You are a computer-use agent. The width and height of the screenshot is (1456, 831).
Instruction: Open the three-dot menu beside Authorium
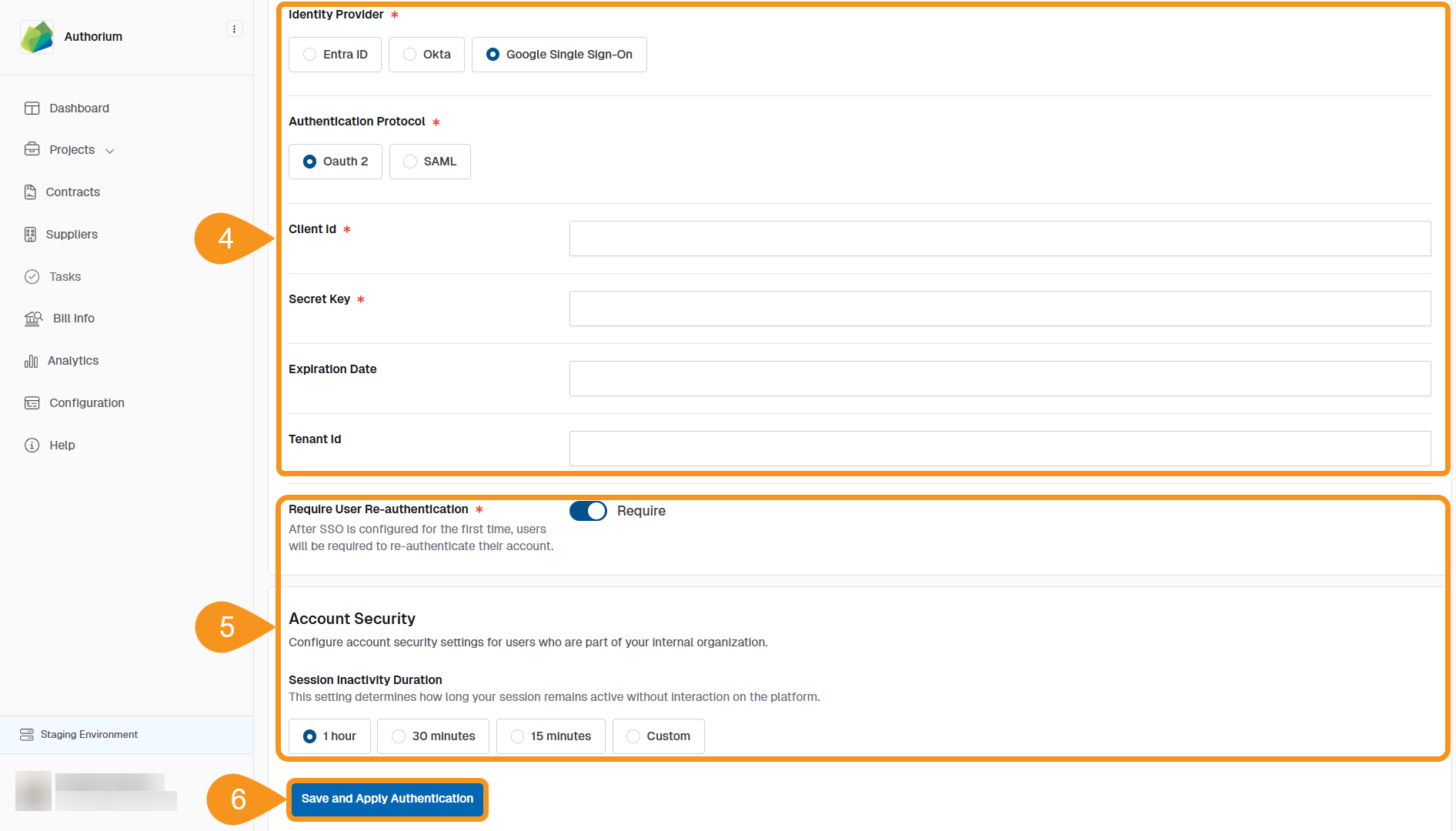pos(234,29)
